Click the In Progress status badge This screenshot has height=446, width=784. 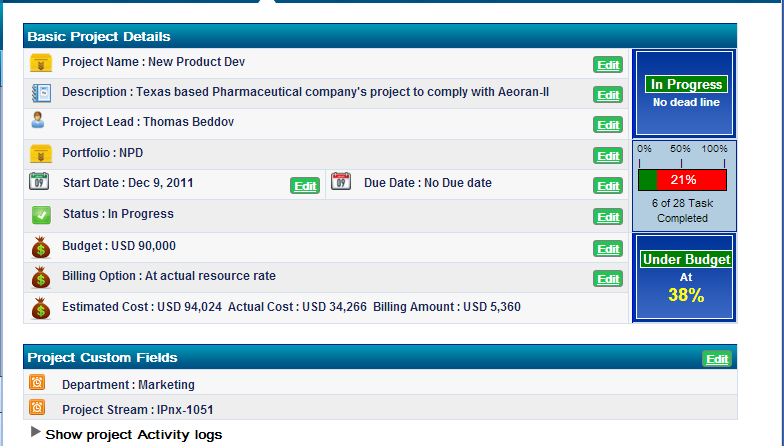683,85
